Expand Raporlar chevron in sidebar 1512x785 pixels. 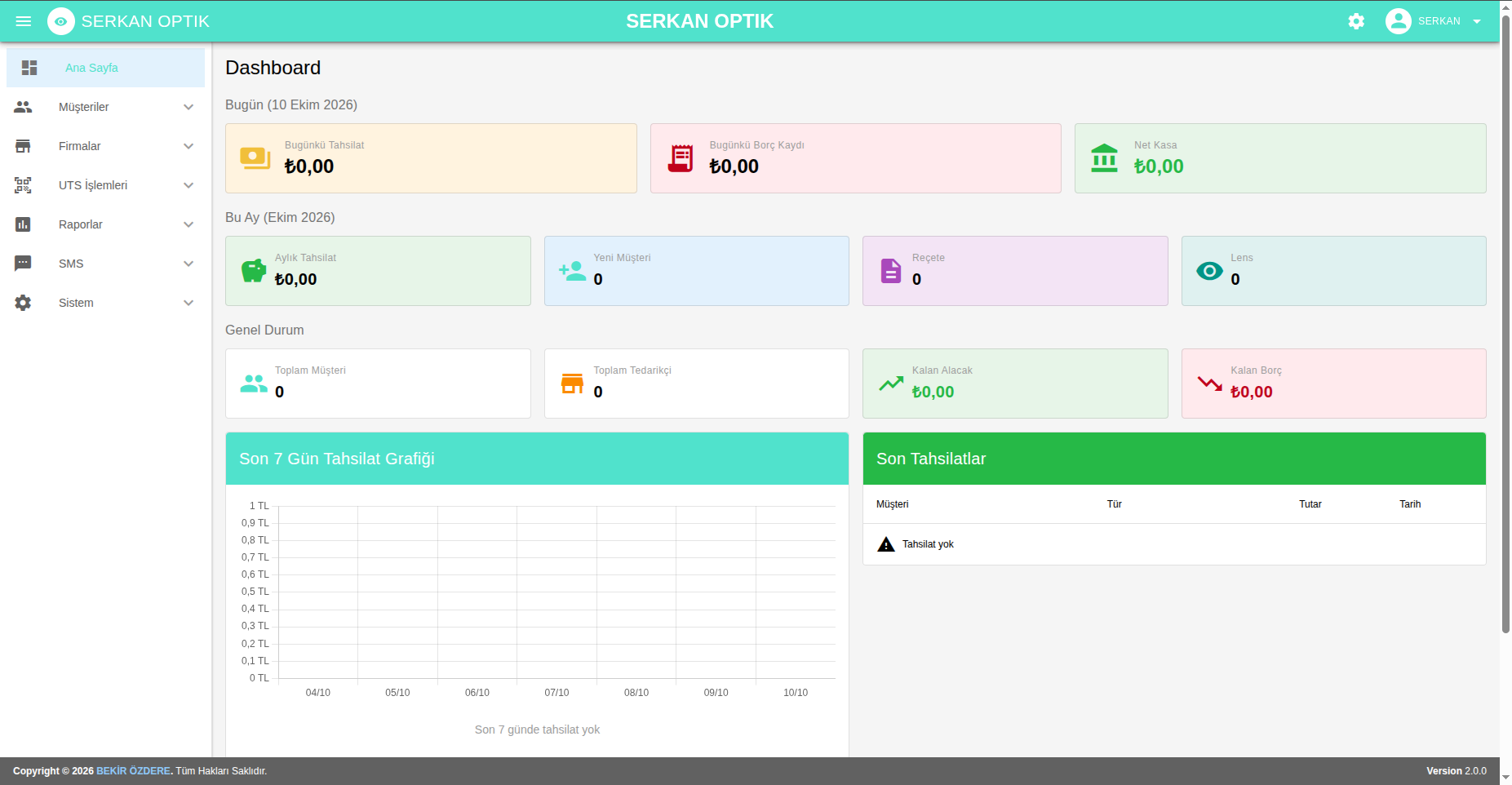(188, 224)
